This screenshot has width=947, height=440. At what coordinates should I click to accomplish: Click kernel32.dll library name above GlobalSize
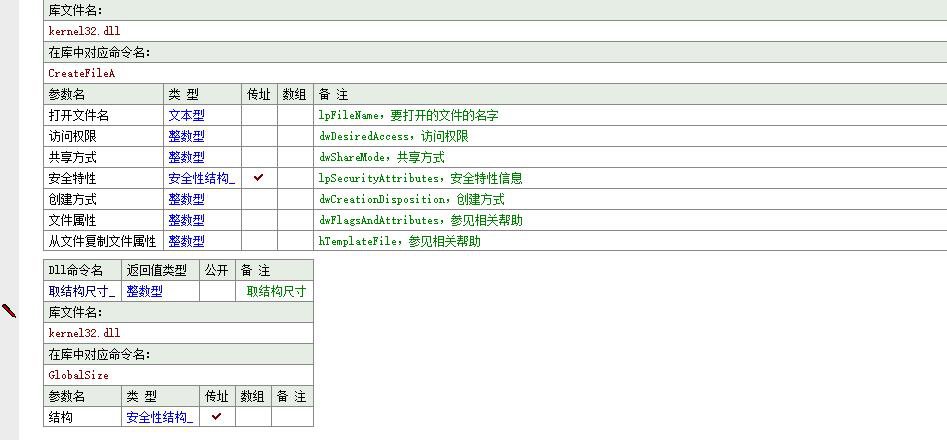(84, 333)
